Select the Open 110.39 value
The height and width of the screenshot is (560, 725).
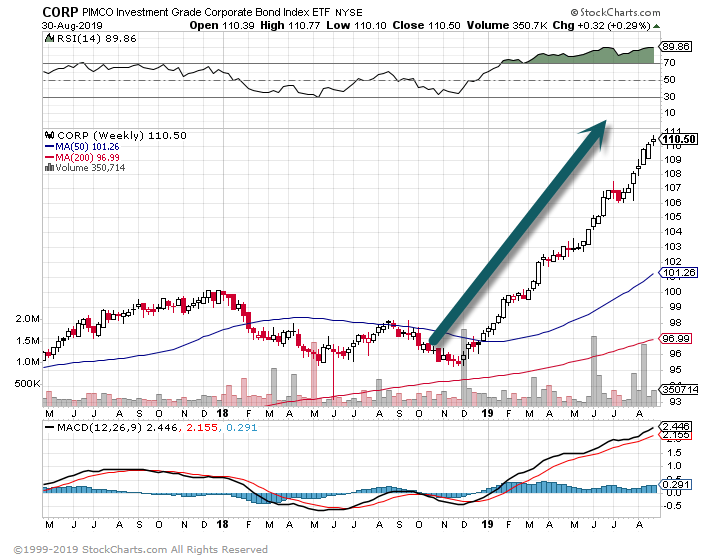coord(222,25)
